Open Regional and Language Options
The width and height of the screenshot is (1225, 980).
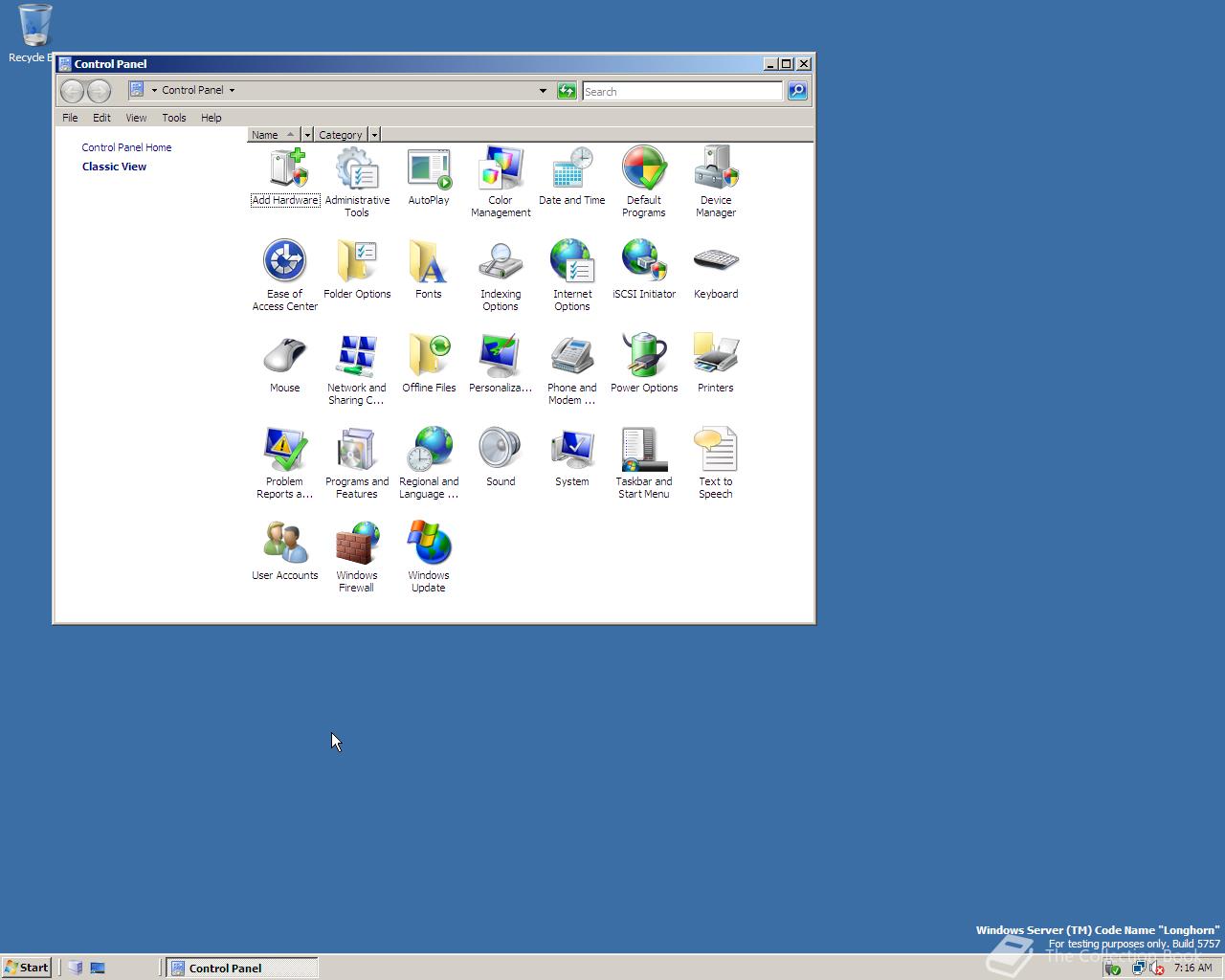pyautogui.click(x=429, y=463)
